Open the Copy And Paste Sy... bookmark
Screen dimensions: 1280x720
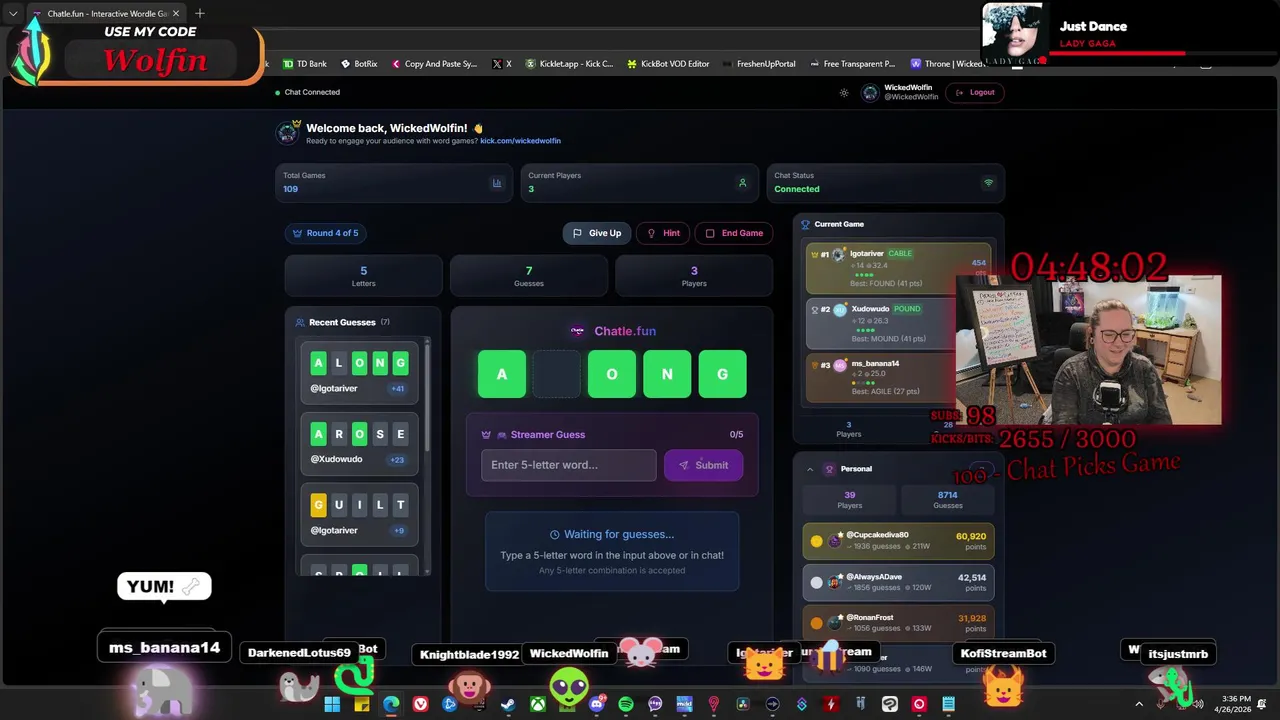tap(434, 64)
